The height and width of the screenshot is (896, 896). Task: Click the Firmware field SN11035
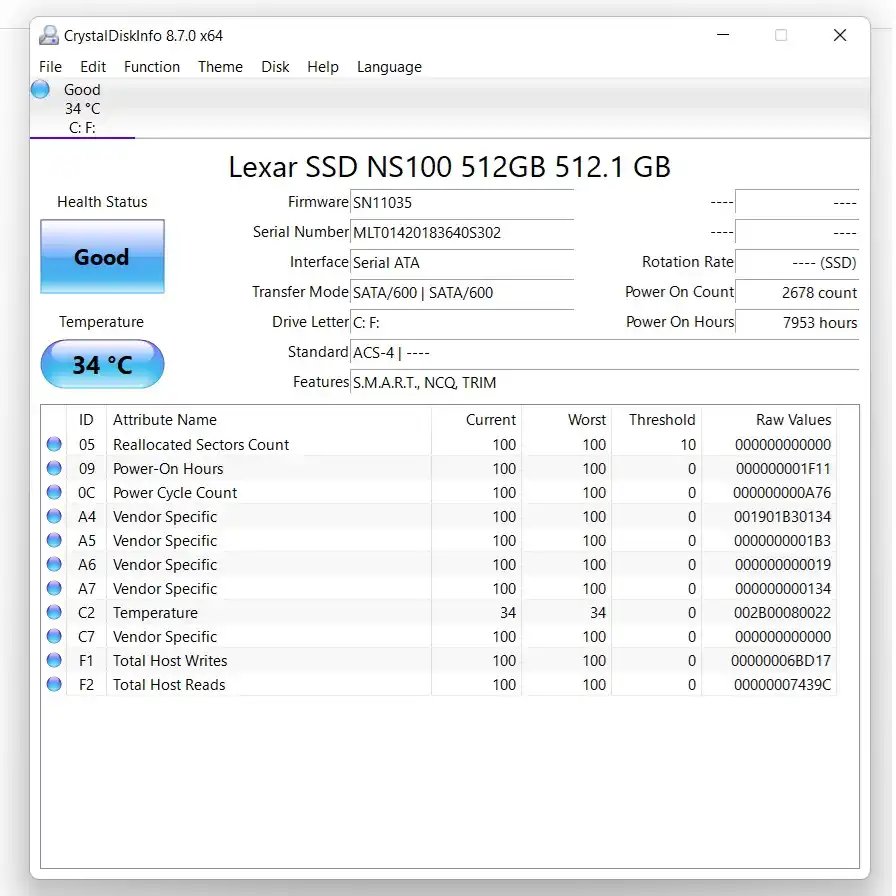462,203
